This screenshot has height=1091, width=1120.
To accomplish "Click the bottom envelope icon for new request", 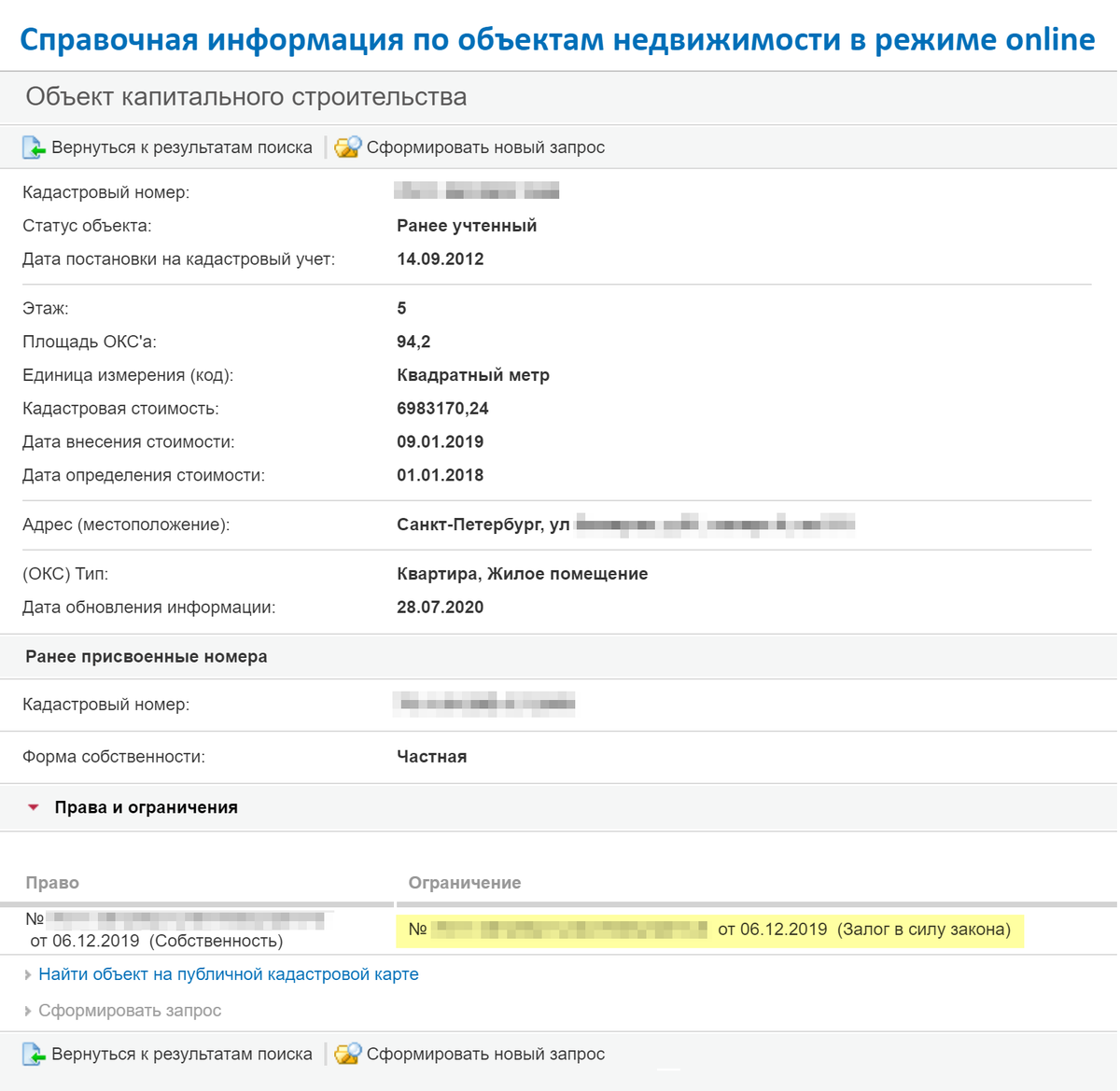I will point(347,1053).
